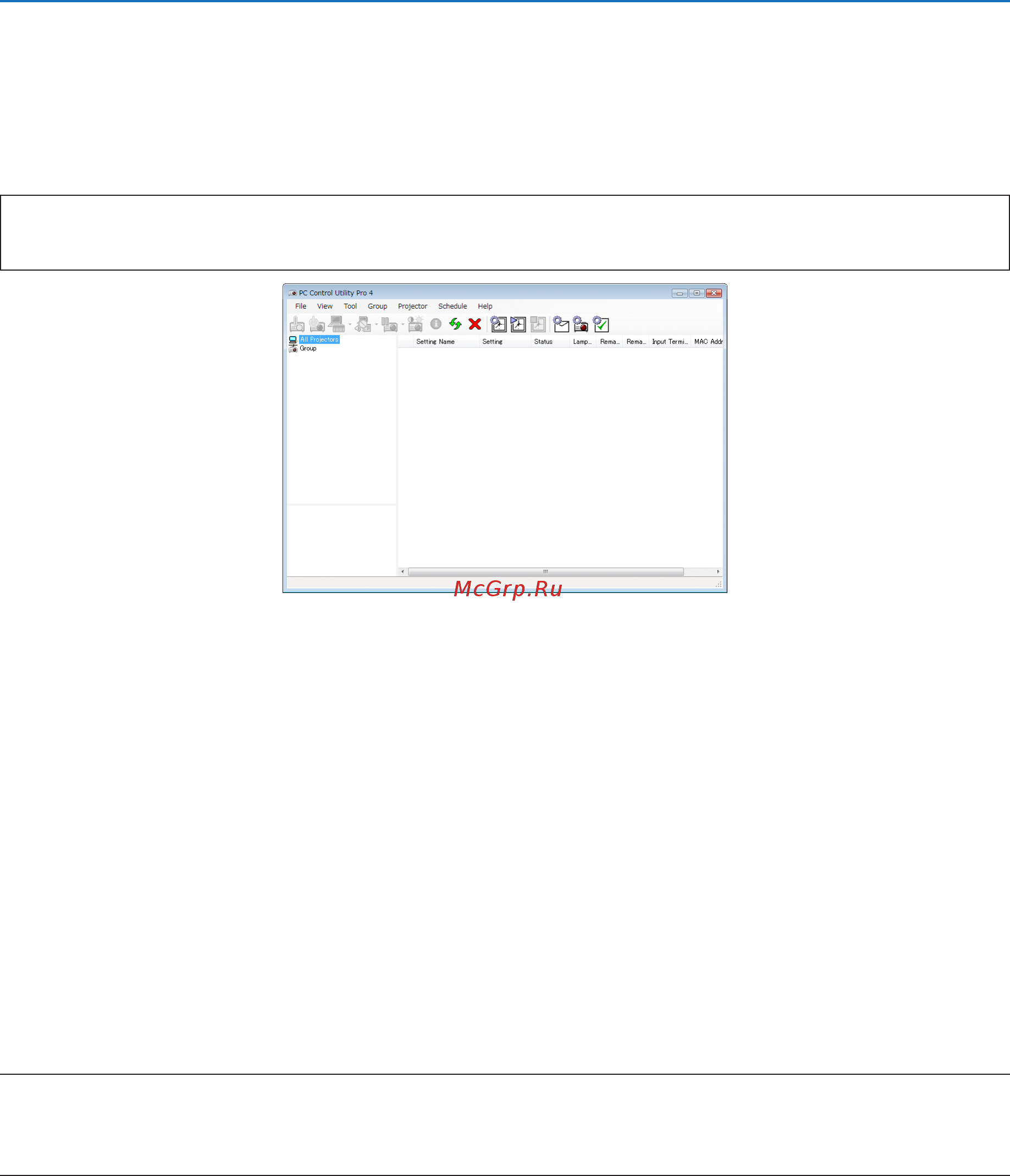The height and width of the screenshot is (1176, 1010).
Task: Open the dropdown arrow beside speaker mute icon
Action: point(376,325)
